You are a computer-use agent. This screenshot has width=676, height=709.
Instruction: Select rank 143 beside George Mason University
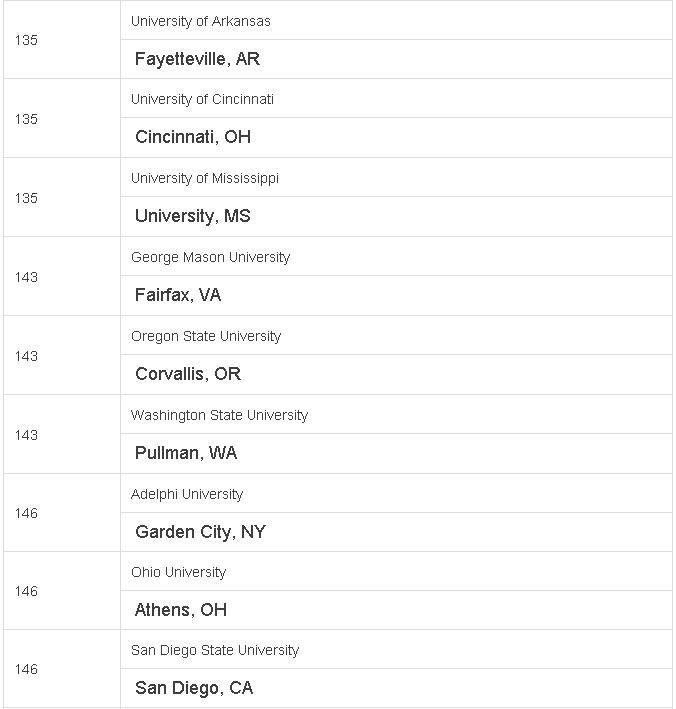click(x=26, y=277)
